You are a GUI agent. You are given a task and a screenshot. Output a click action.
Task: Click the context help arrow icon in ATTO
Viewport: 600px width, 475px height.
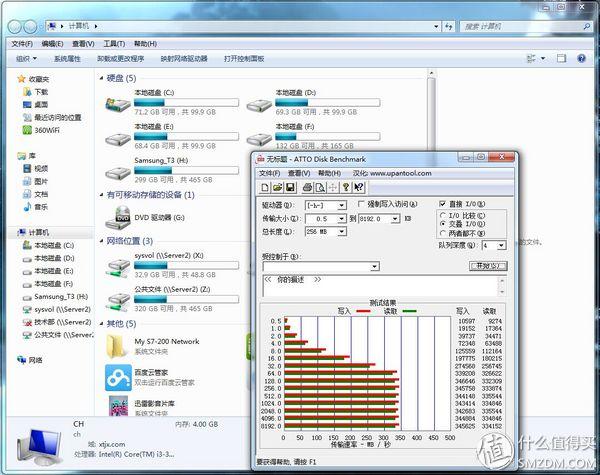[358, 187]
